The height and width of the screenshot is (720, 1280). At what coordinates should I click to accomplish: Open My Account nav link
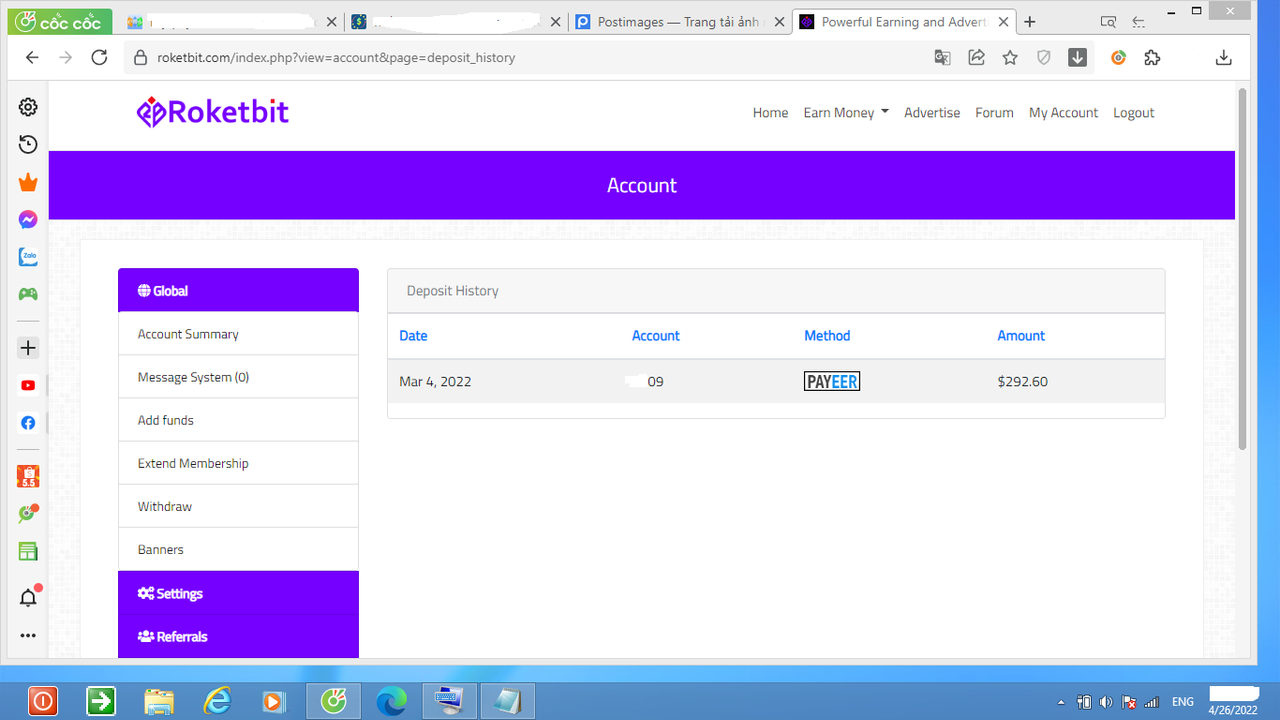click(x=1063, y=113)
